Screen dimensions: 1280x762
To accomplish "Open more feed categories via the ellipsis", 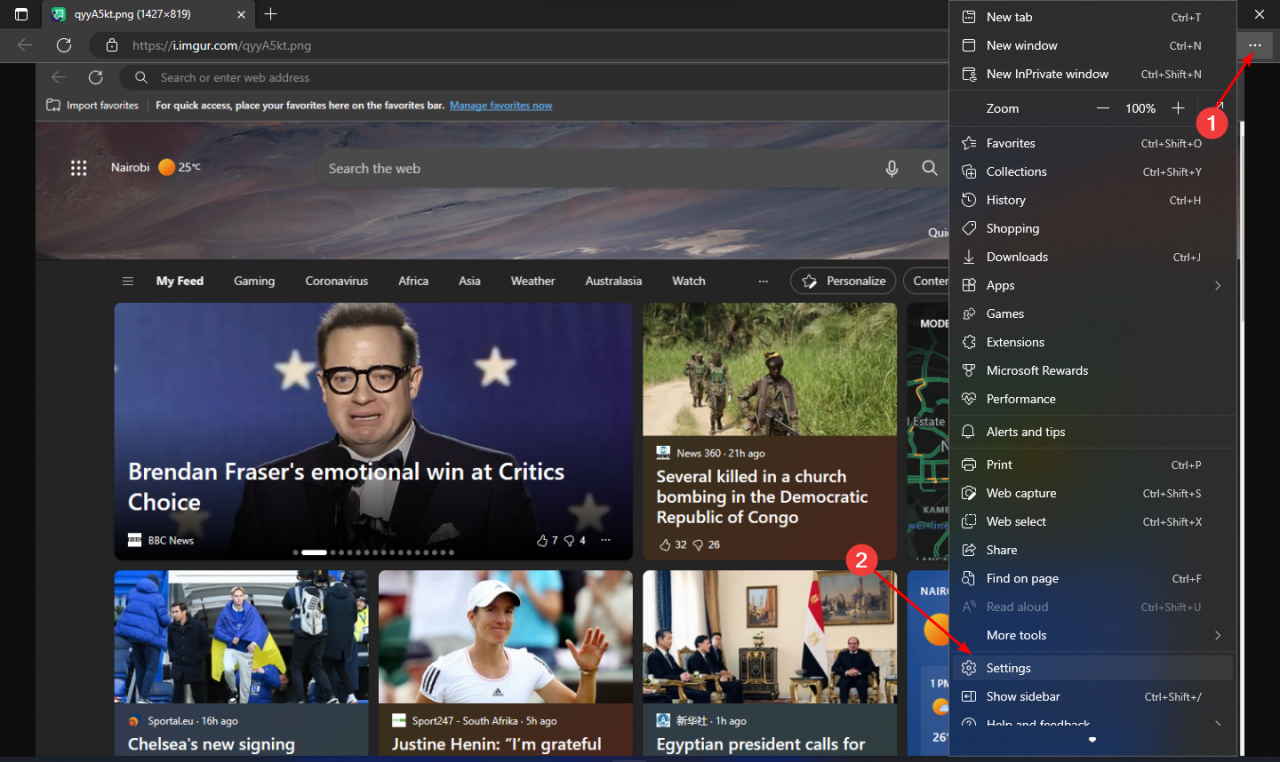I will pos(763,281).
